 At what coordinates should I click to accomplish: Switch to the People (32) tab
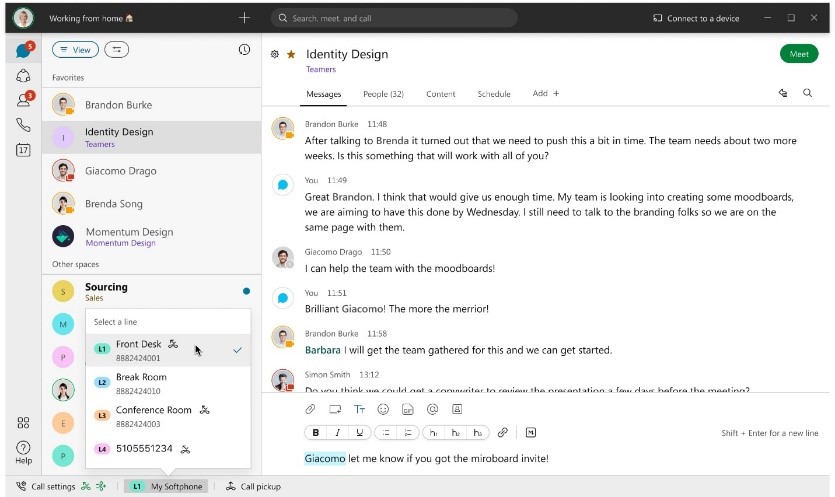(x=383, y=94)
